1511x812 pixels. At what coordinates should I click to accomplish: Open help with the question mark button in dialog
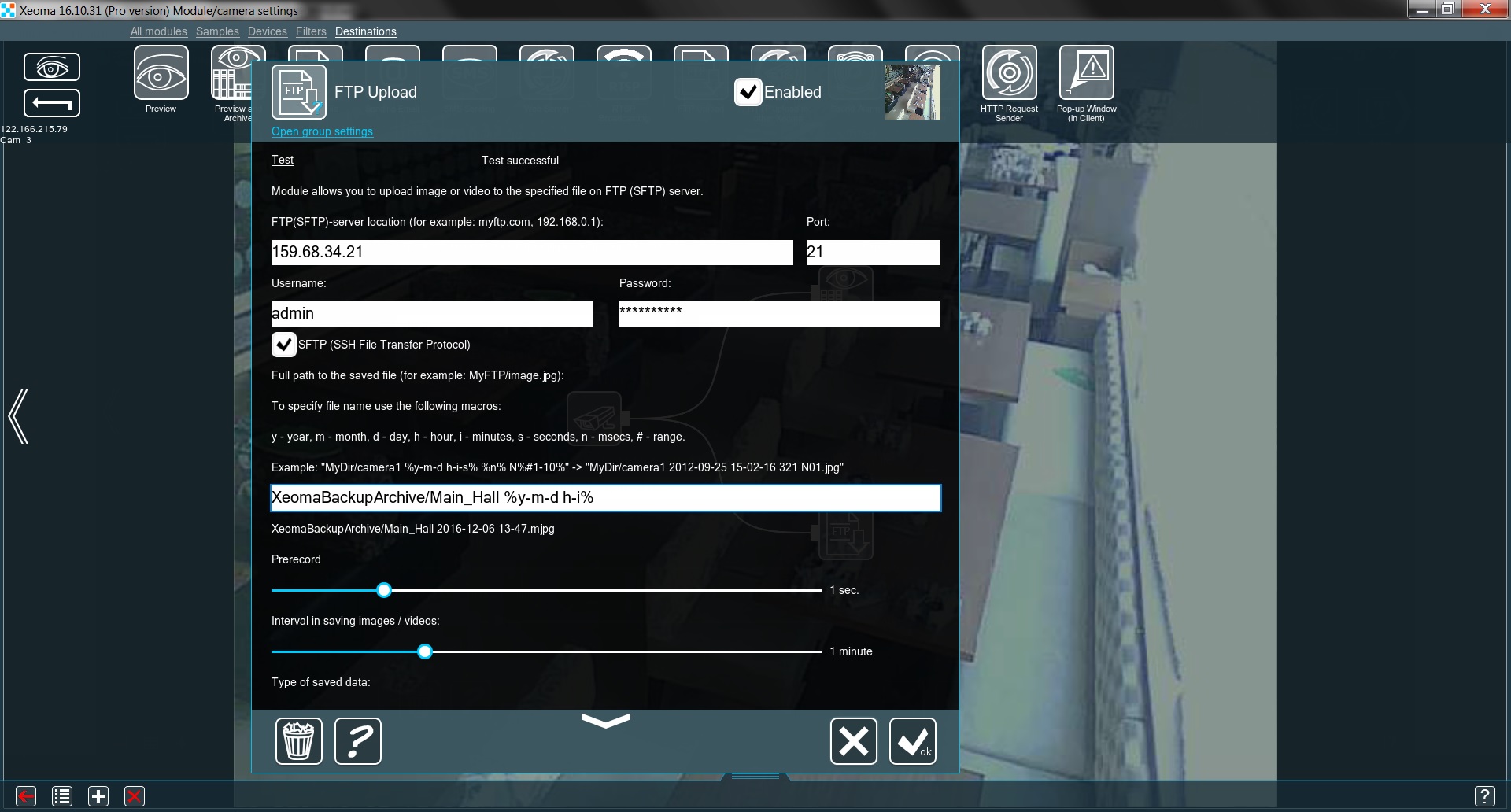(x=358, y=741)
